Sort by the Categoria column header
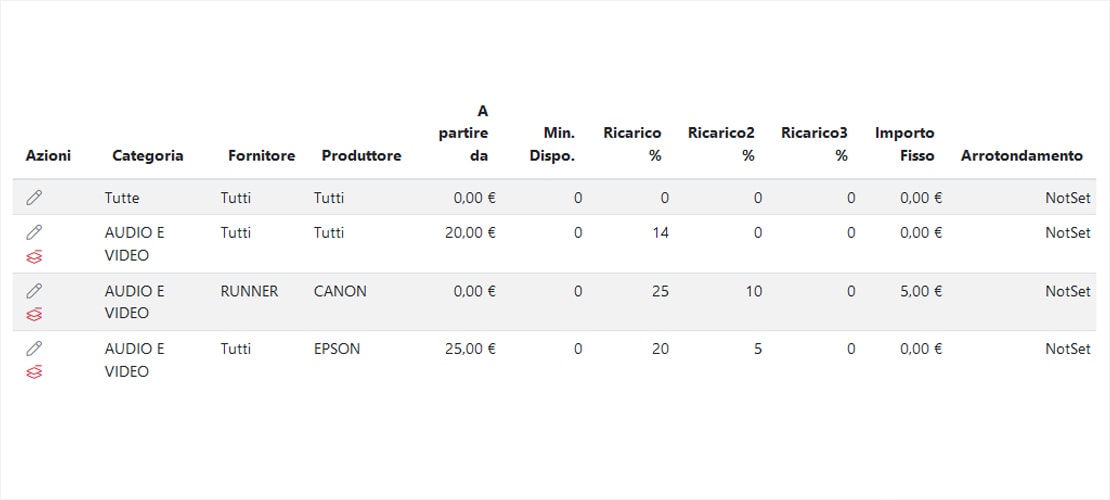This screenshot has height=500, width=1110. 147,156
